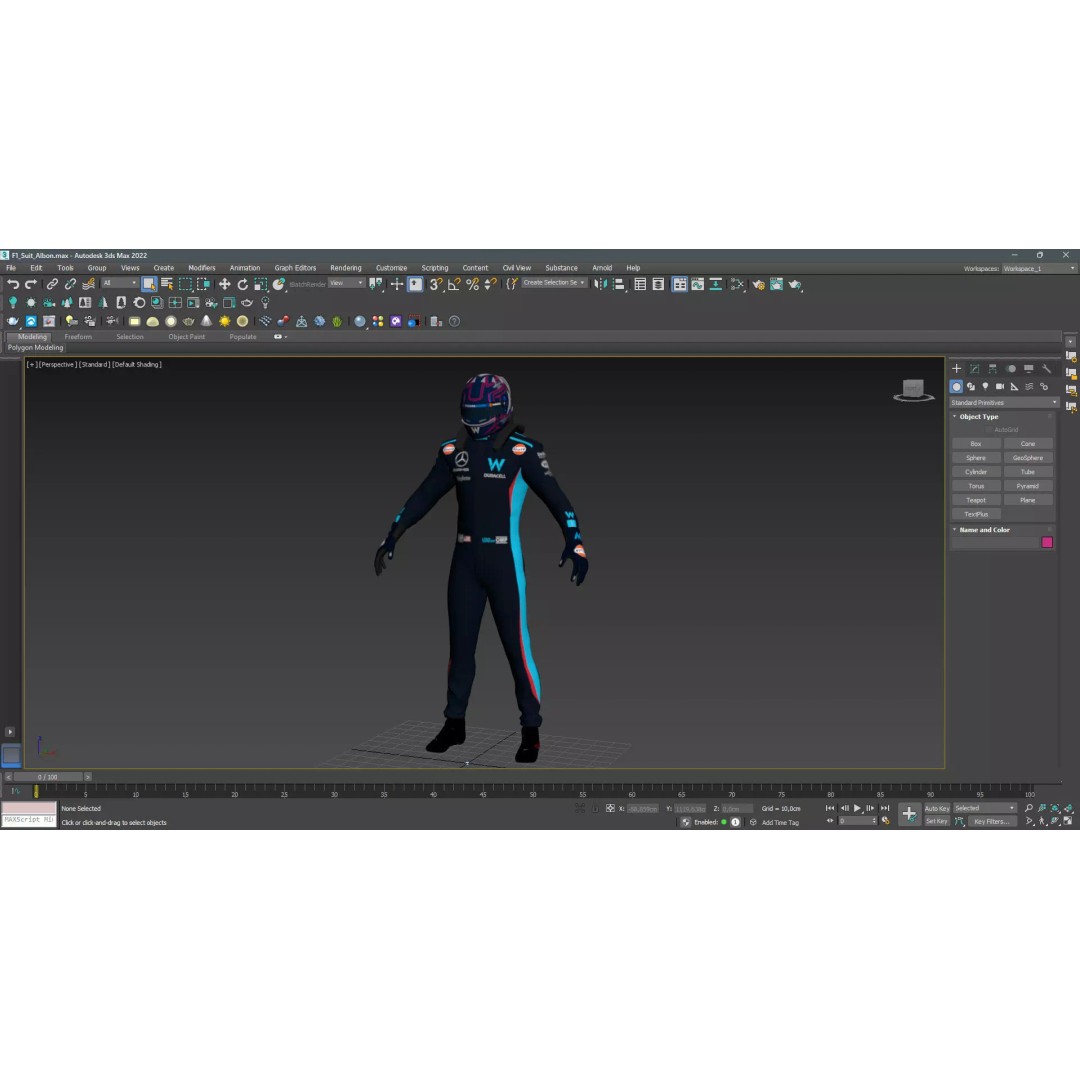This screenshot has height=1080, width=1080.
Task: Open the Reference Coordinate System dropdown
Action: pos(345,283)
